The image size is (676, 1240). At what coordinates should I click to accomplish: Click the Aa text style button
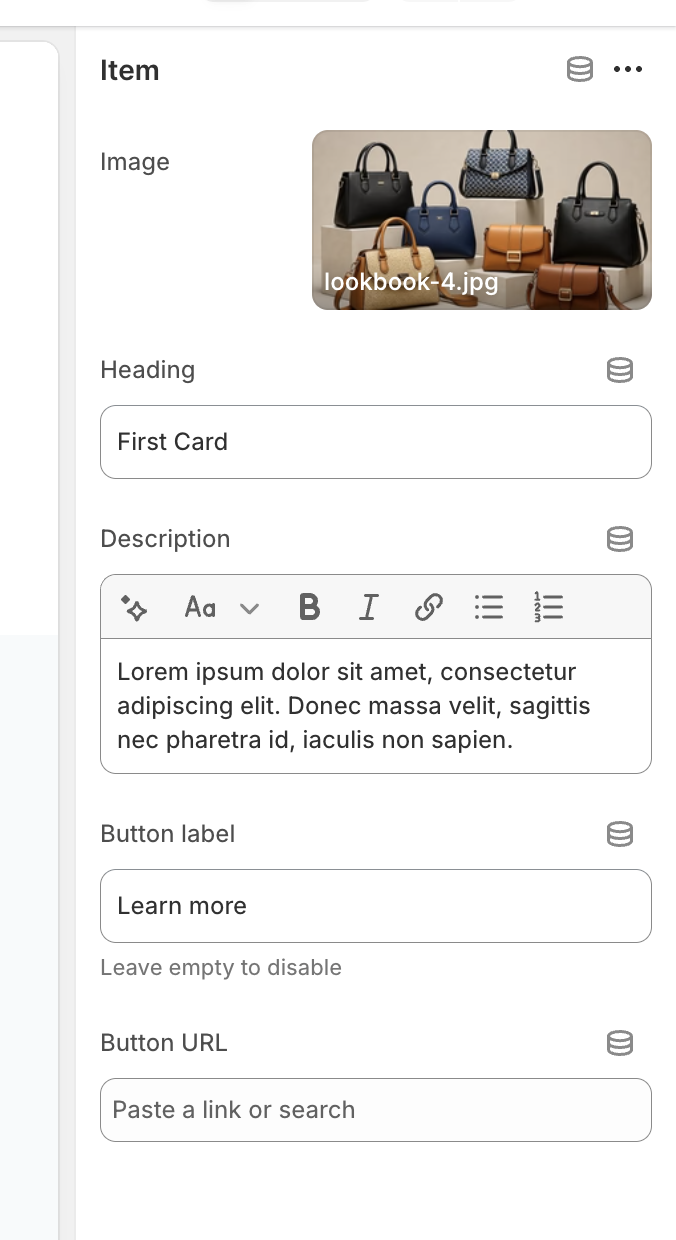200,607
